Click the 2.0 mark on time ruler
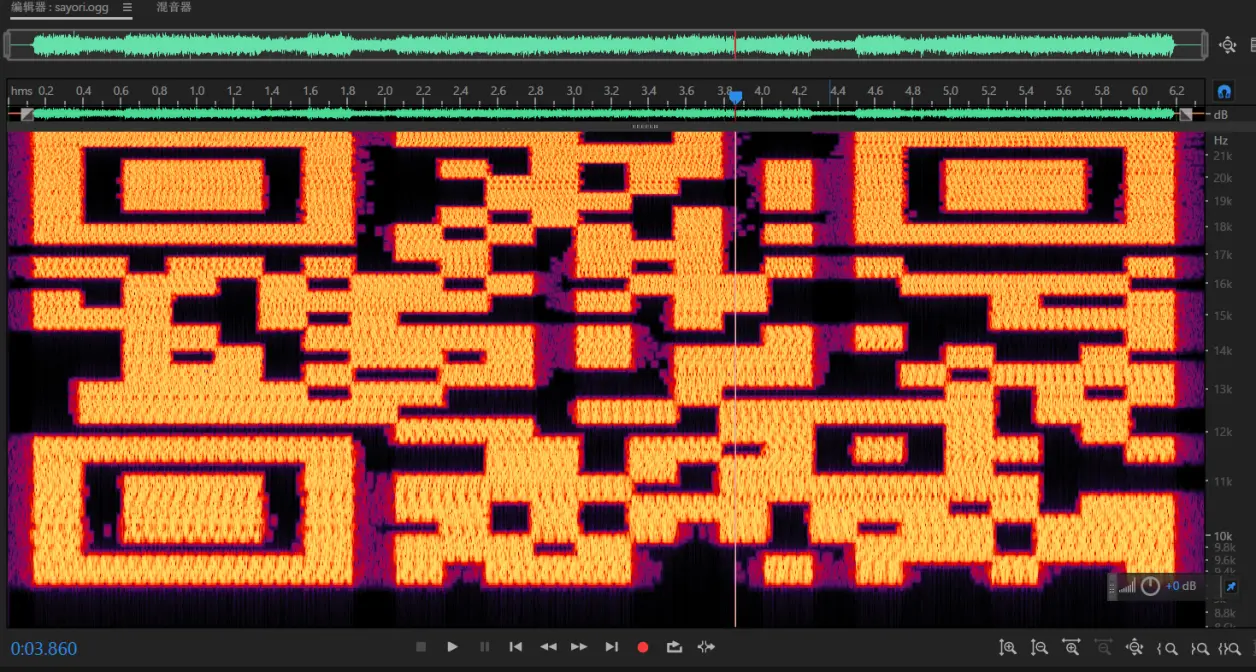The height and width of the screenshot is (672, 1256). point(385,91)
